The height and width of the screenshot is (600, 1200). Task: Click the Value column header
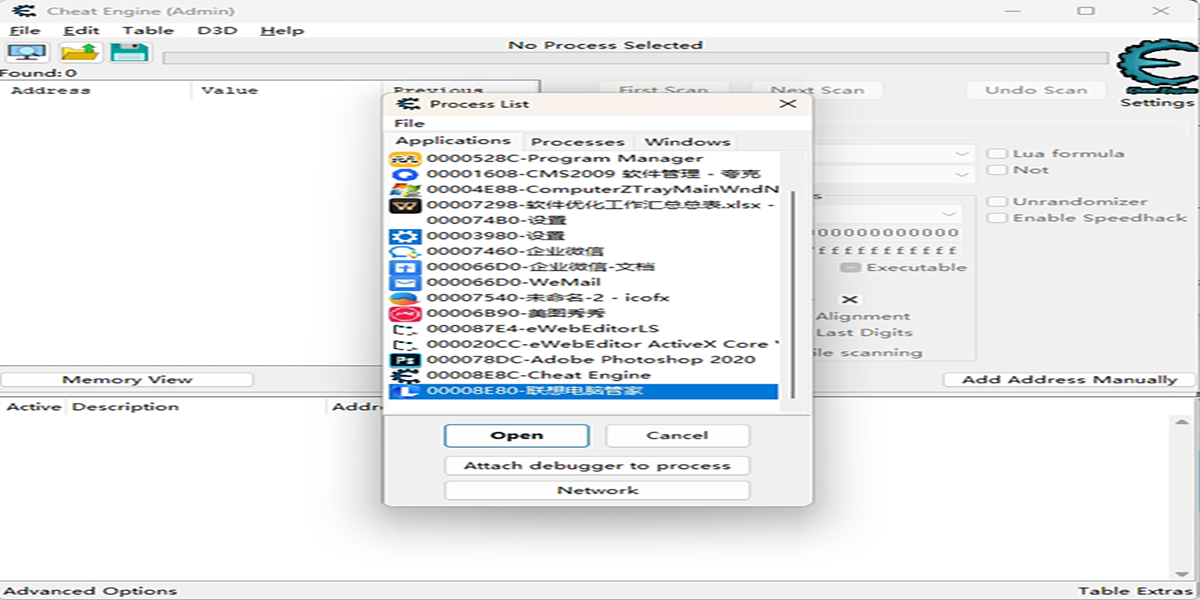pyautogui.click(x=229, y=90)
